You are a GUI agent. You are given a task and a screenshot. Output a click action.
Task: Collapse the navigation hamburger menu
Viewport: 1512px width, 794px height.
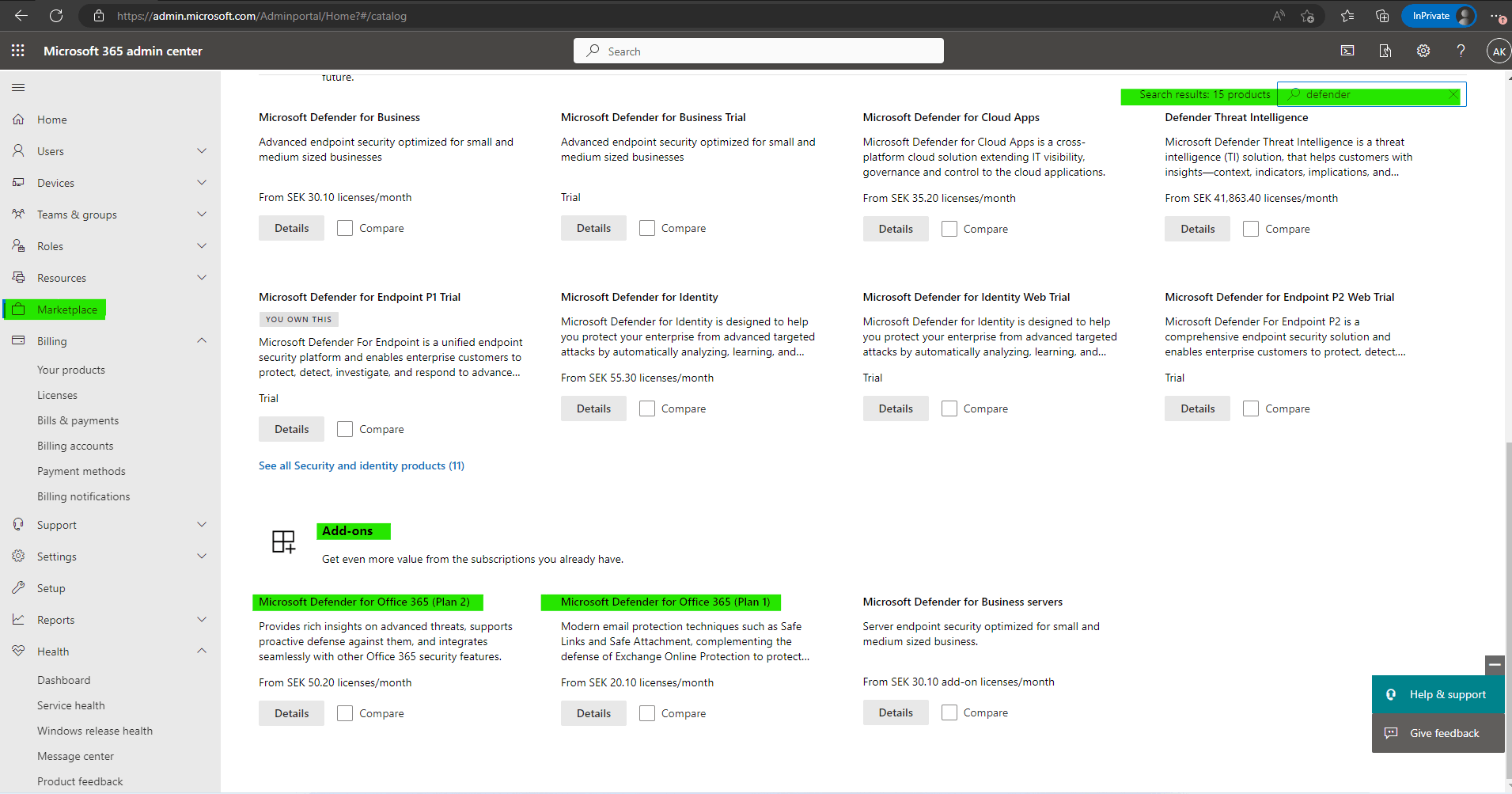click(x=18, y=87)
